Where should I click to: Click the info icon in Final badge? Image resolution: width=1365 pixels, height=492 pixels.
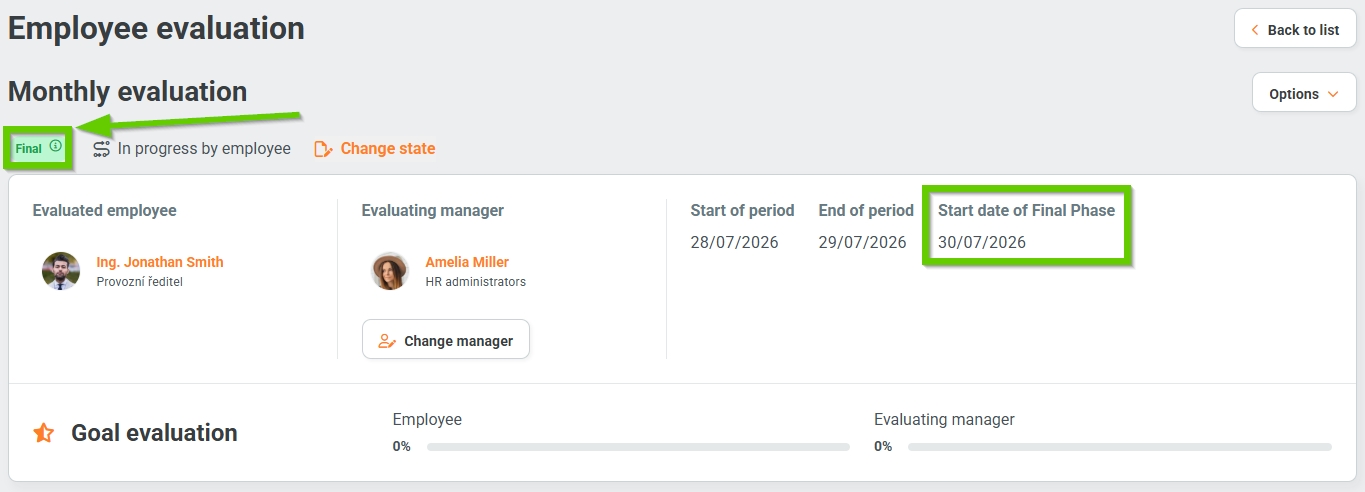[56, 146]
